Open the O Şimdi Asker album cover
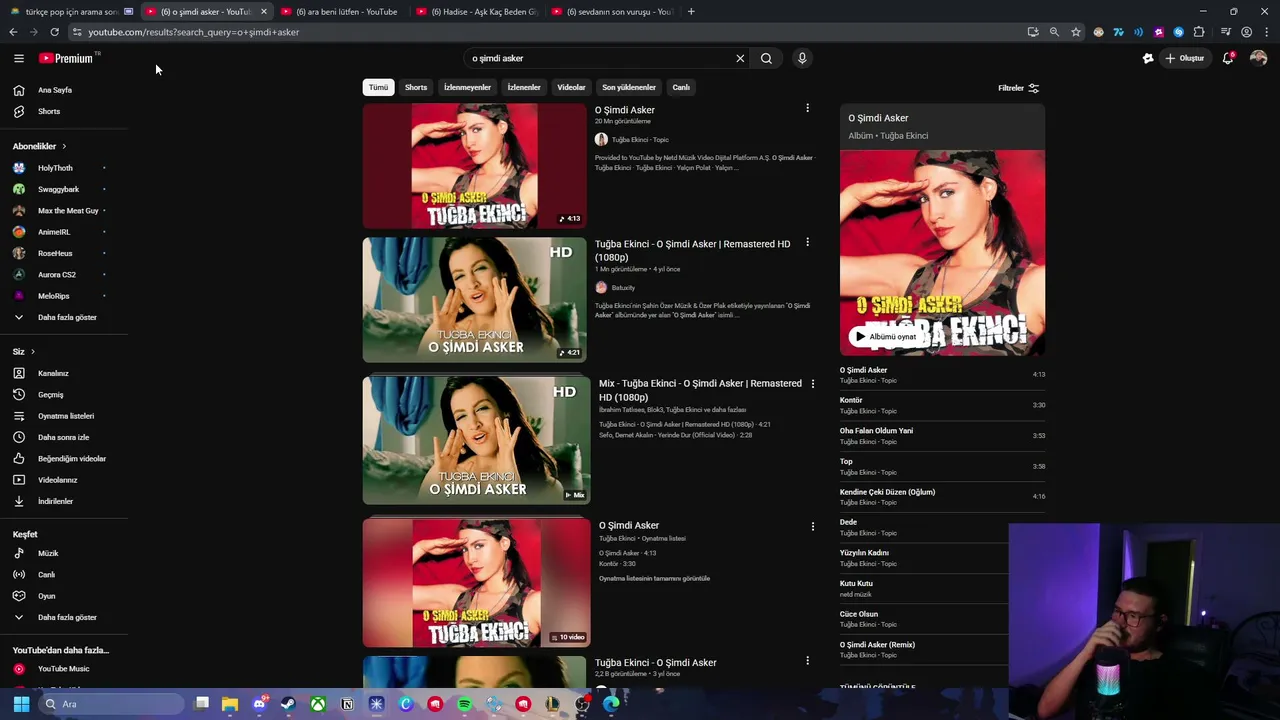The height and width of the screenshot is (720, 1280). pyautogui.click(x=942, y=253)
